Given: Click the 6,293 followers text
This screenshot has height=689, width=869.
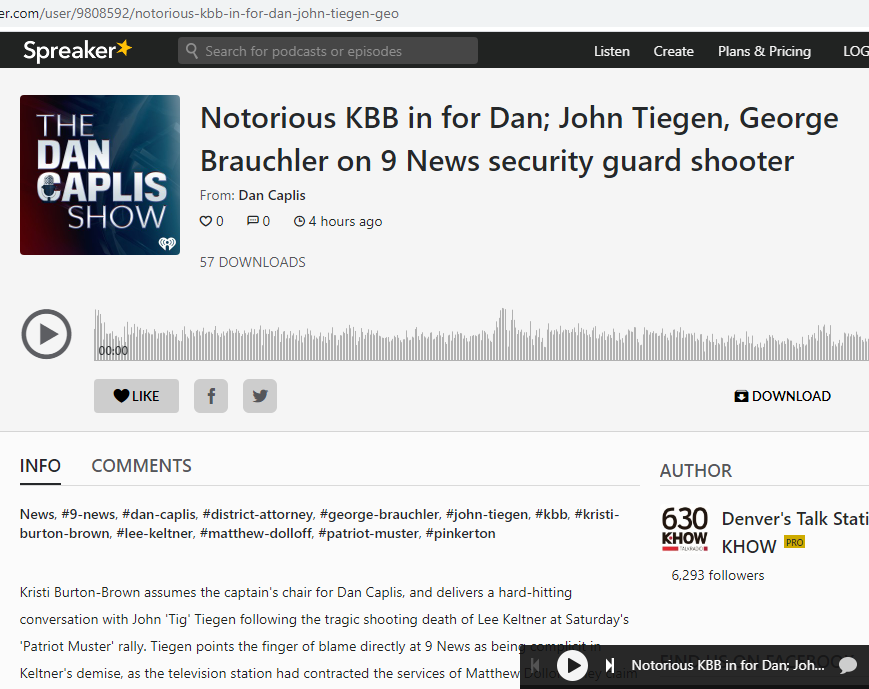Looking at the screenshot, I should pos(718,575).
